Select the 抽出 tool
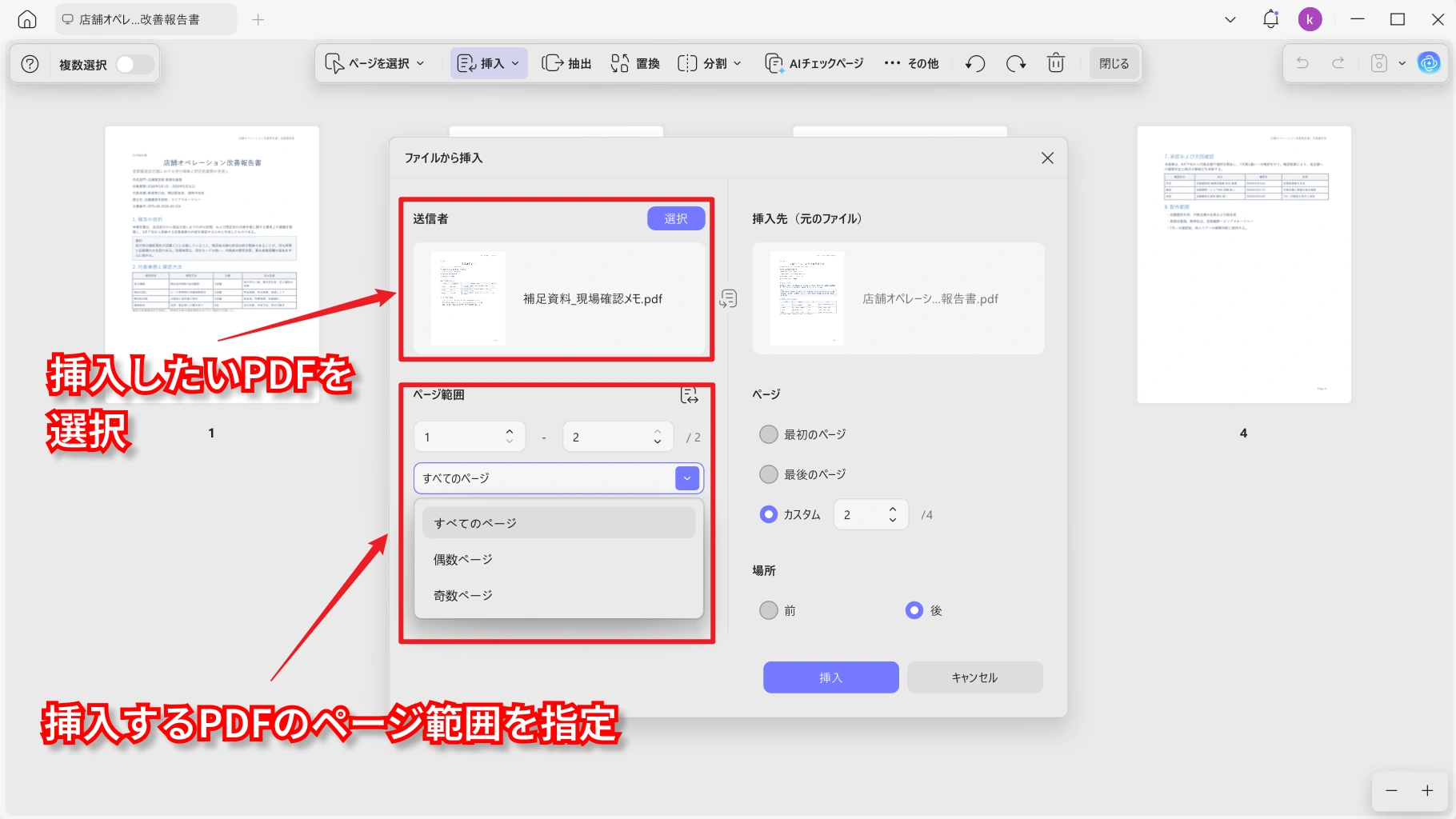Screen dimensions: 1456x819 (x=566, y=63)
